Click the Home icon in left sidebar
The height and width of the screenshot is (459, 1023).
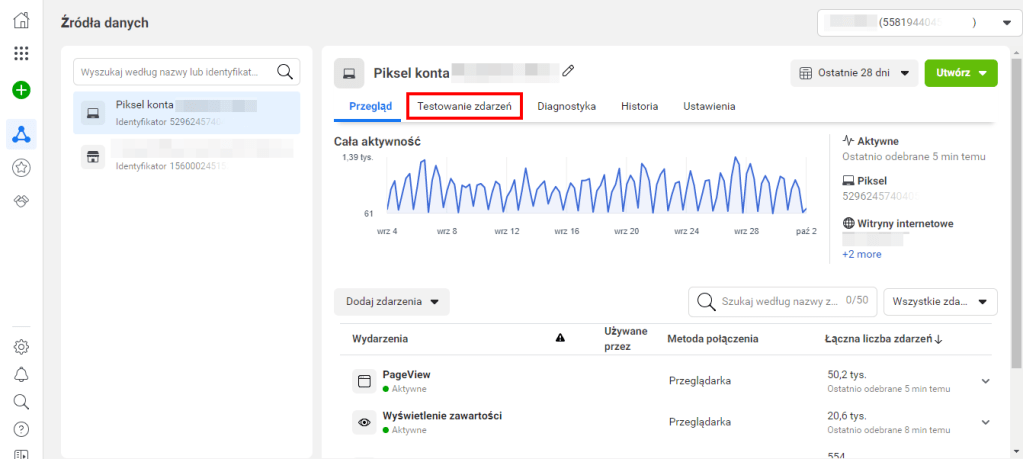21,20
